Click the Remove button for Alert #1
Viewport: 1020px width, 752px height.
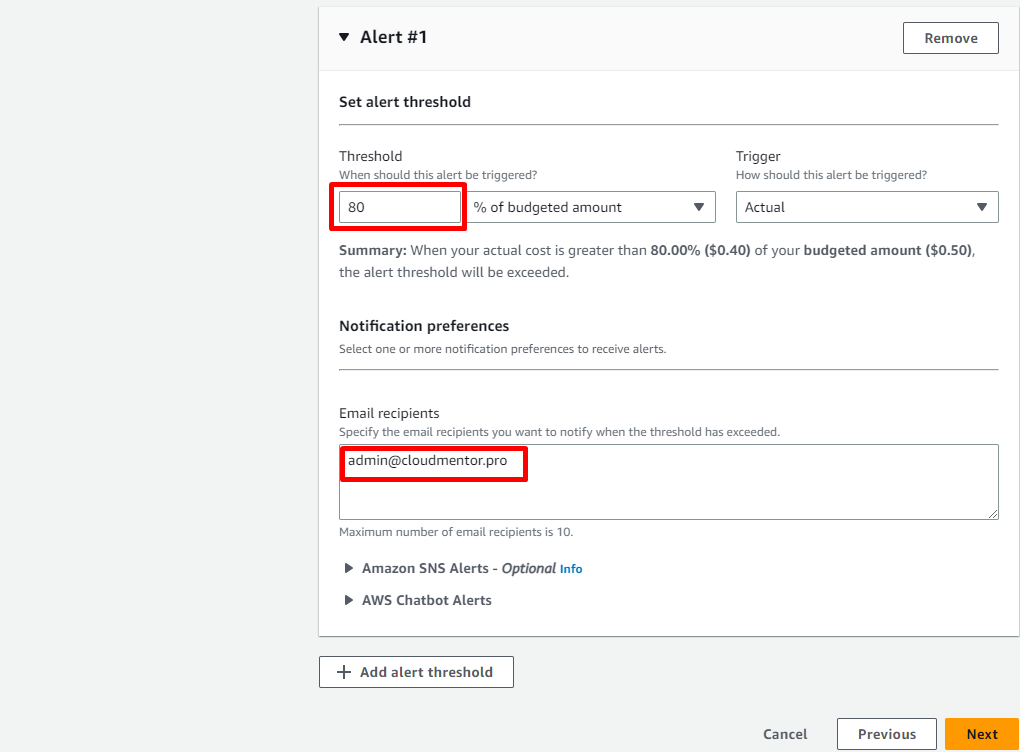click(950, 38)
